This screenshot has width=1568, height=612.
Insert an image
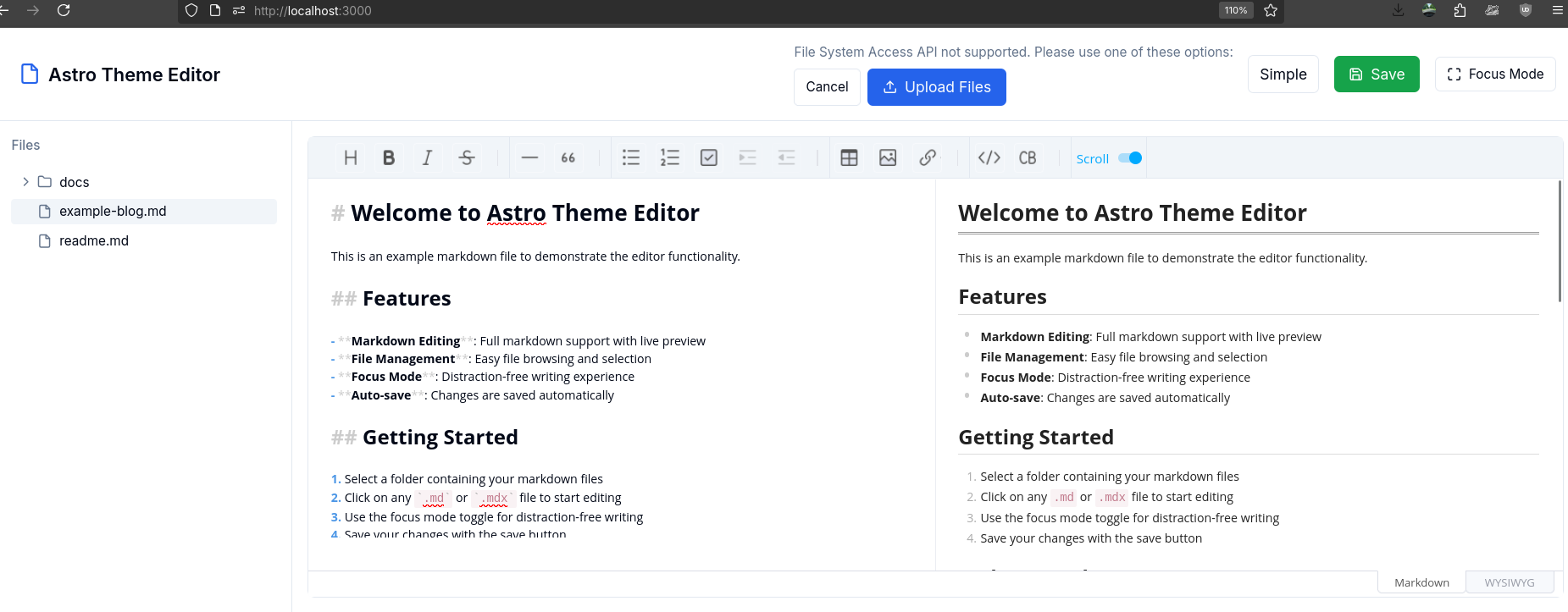[x=888, y=157]
